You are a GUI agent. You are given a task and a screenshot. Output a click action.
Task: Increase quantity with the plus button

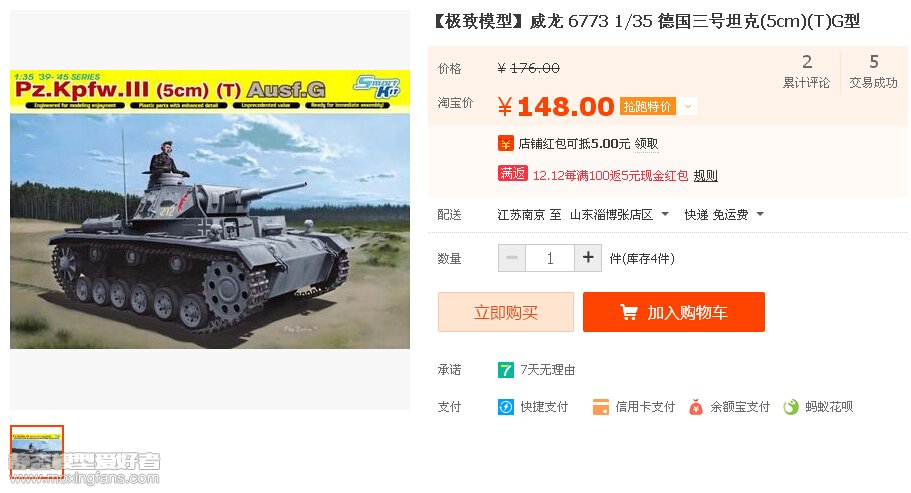point(588,257)
